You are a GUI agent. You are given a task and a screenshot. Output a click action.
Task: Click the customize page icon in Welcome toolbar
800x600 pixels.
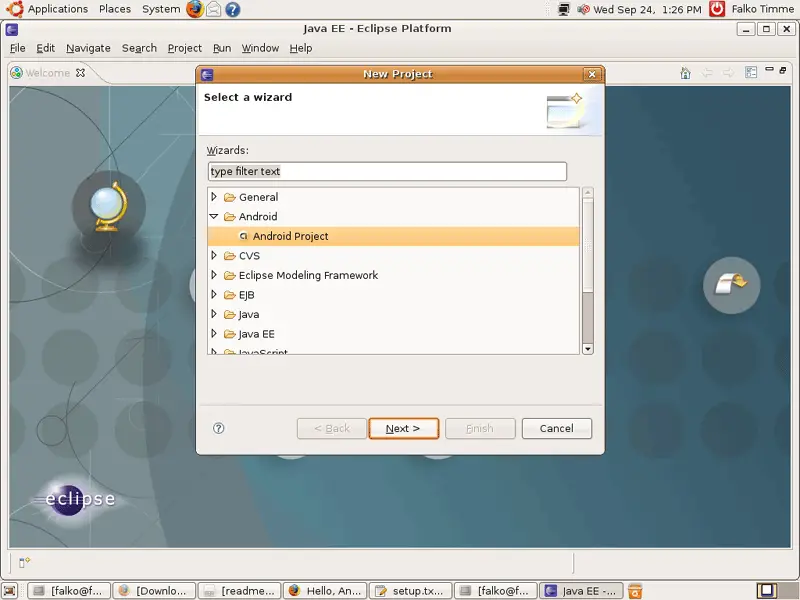pos(751,72)
